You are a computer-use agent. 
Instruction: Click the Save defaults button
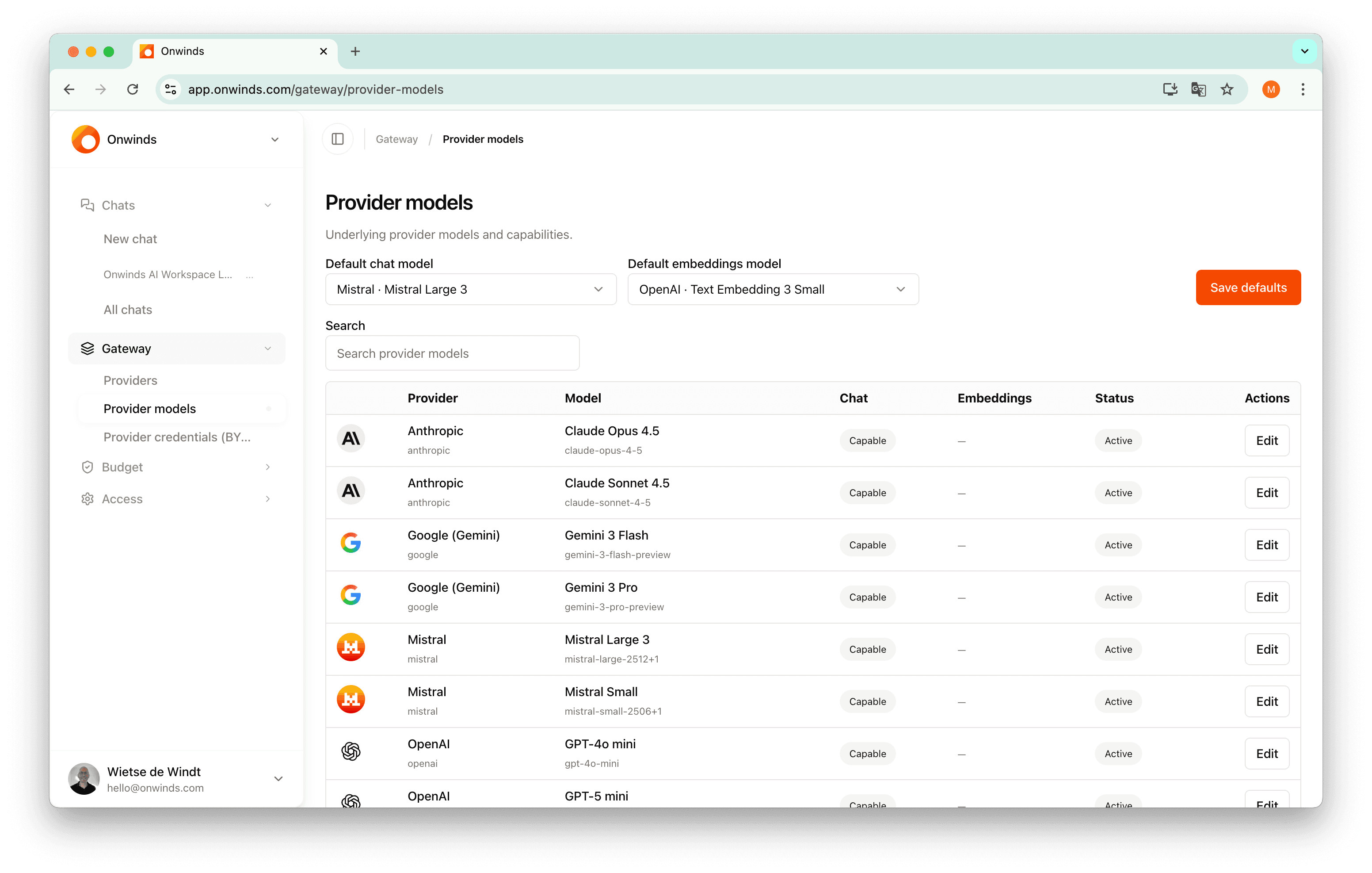[1248, 288]
